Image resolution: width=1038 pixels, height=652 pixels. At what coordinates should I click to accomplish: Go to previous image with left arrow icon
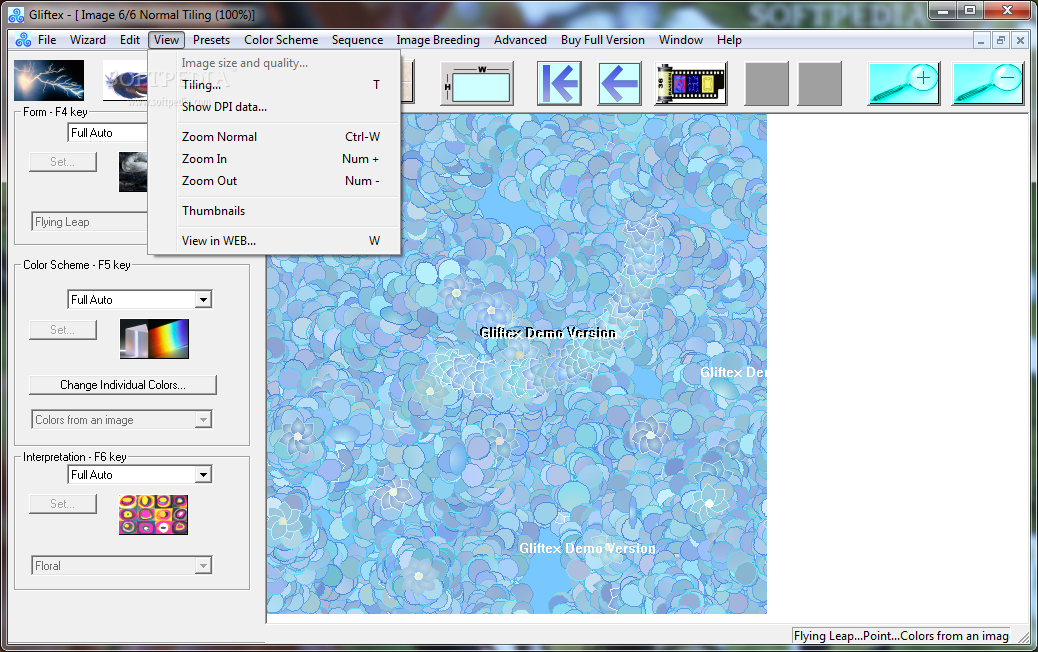click(620, 83)
